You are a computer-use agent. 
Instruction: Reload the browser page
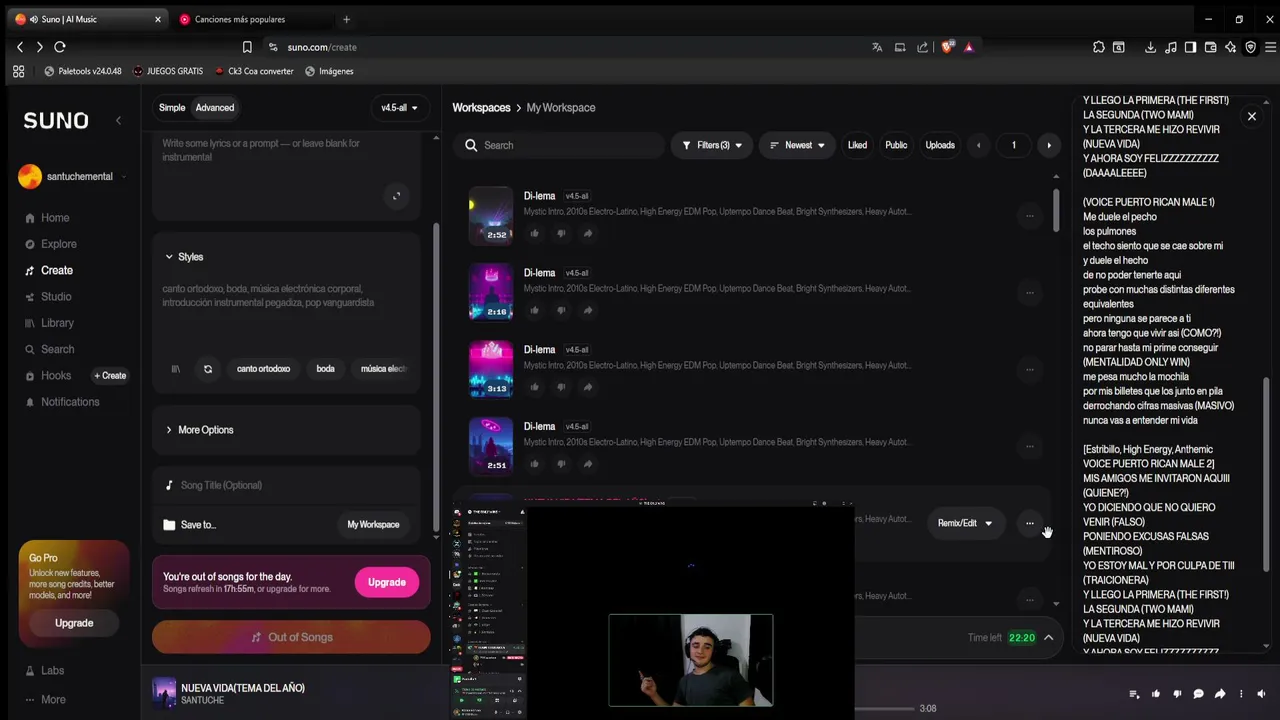tap(60, 47)
